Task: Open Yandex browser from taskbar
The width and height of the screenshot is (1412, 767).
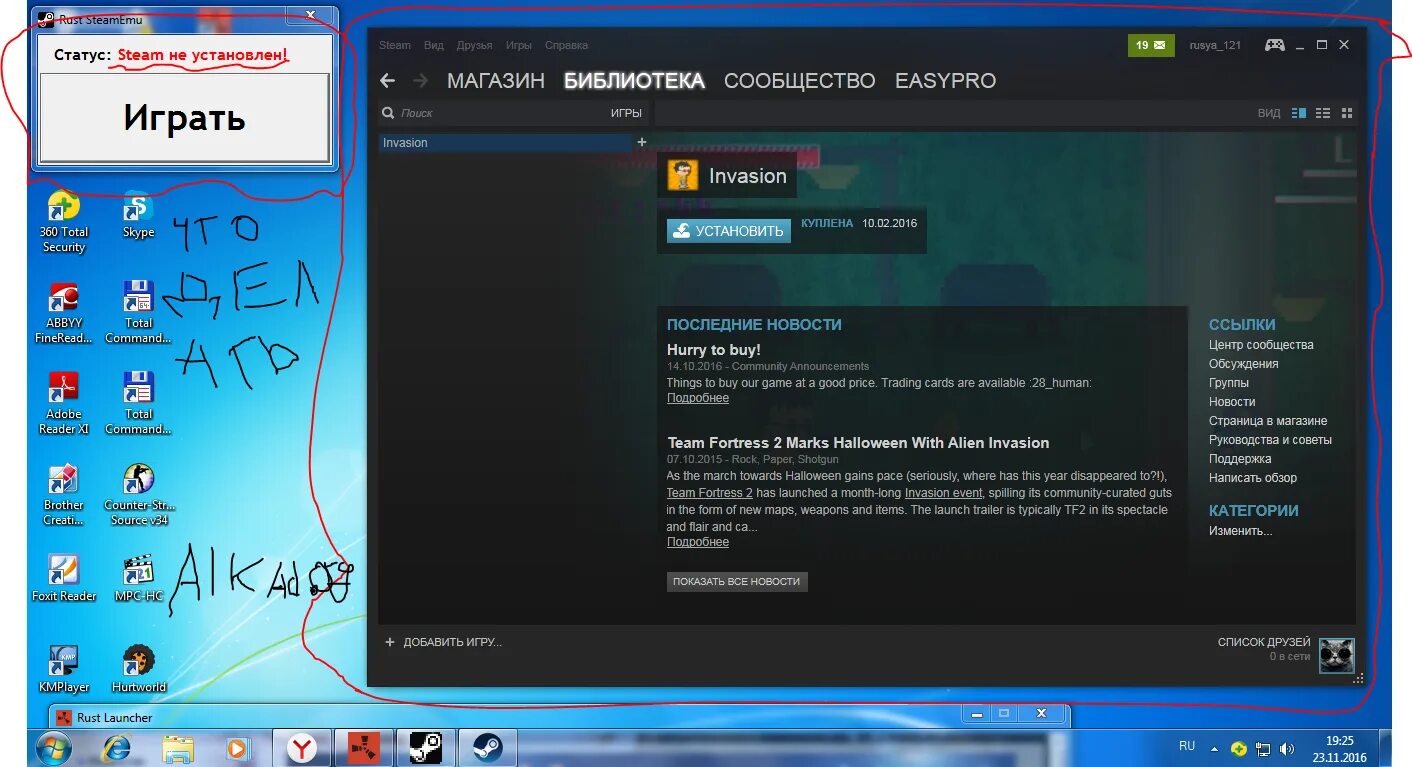Action: 302,747
